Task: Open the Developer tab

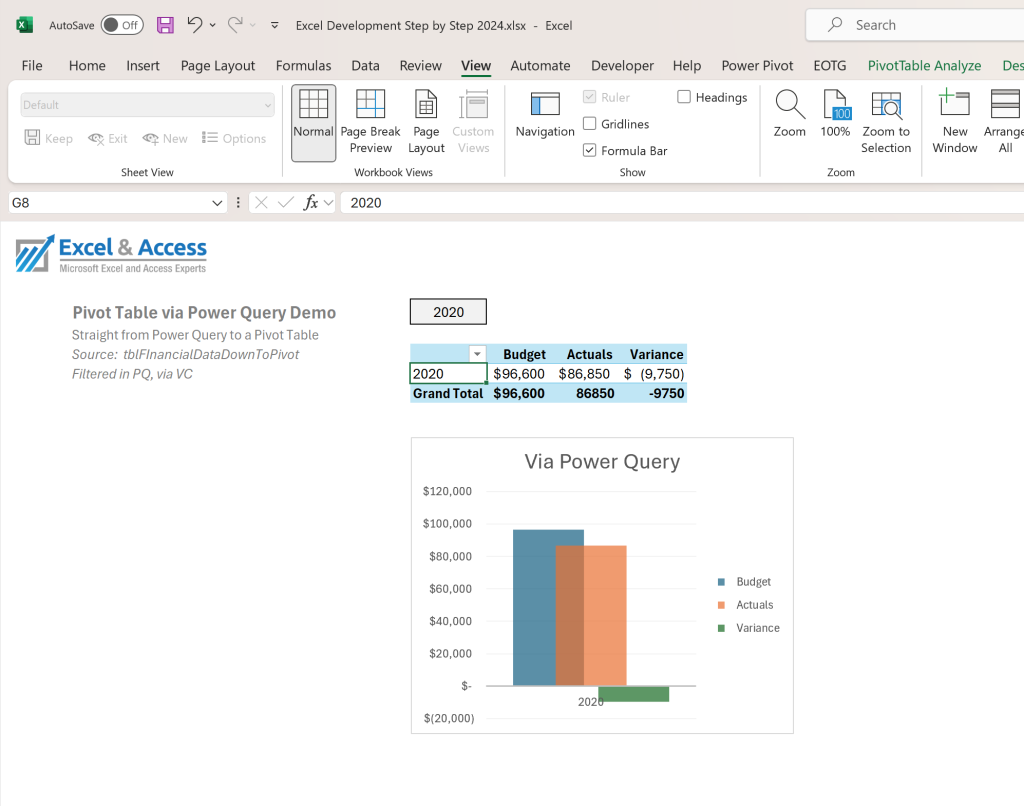Action: 622,65
